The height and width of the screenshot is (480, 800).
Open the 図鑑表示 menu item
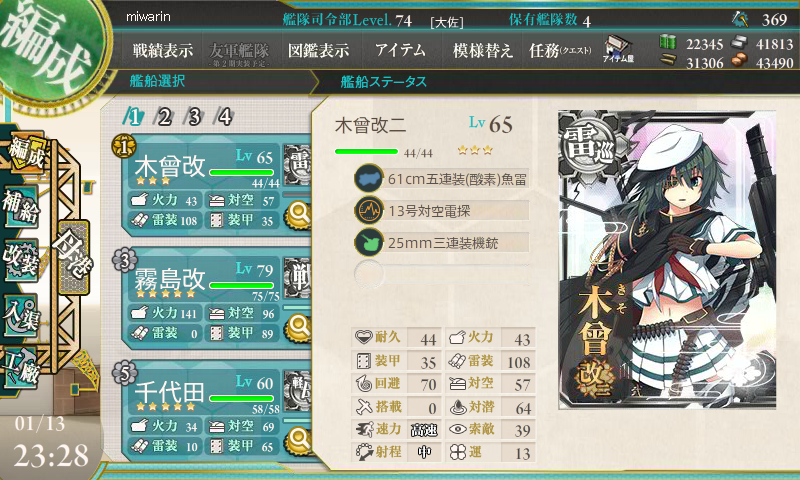[x=318, y=50]
